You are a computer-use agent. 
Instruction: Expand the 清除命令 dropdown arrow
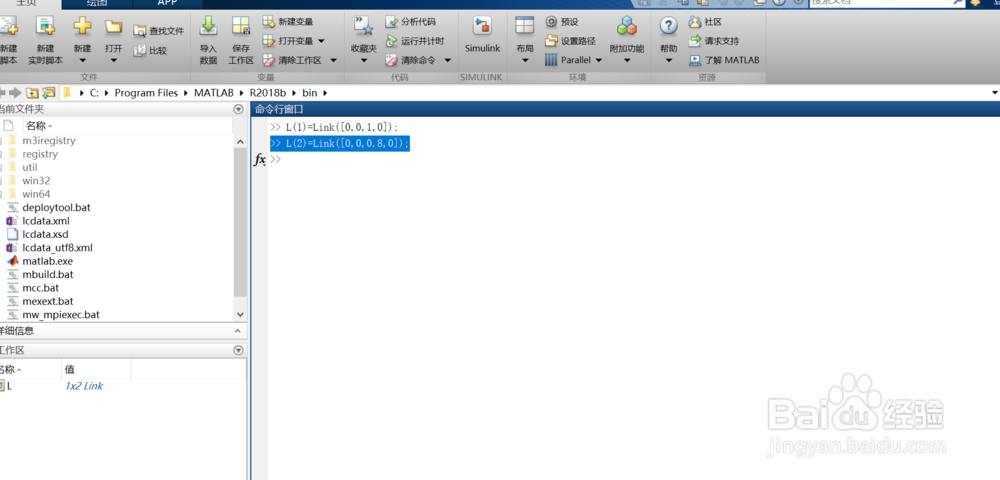(x=448, y=60)
